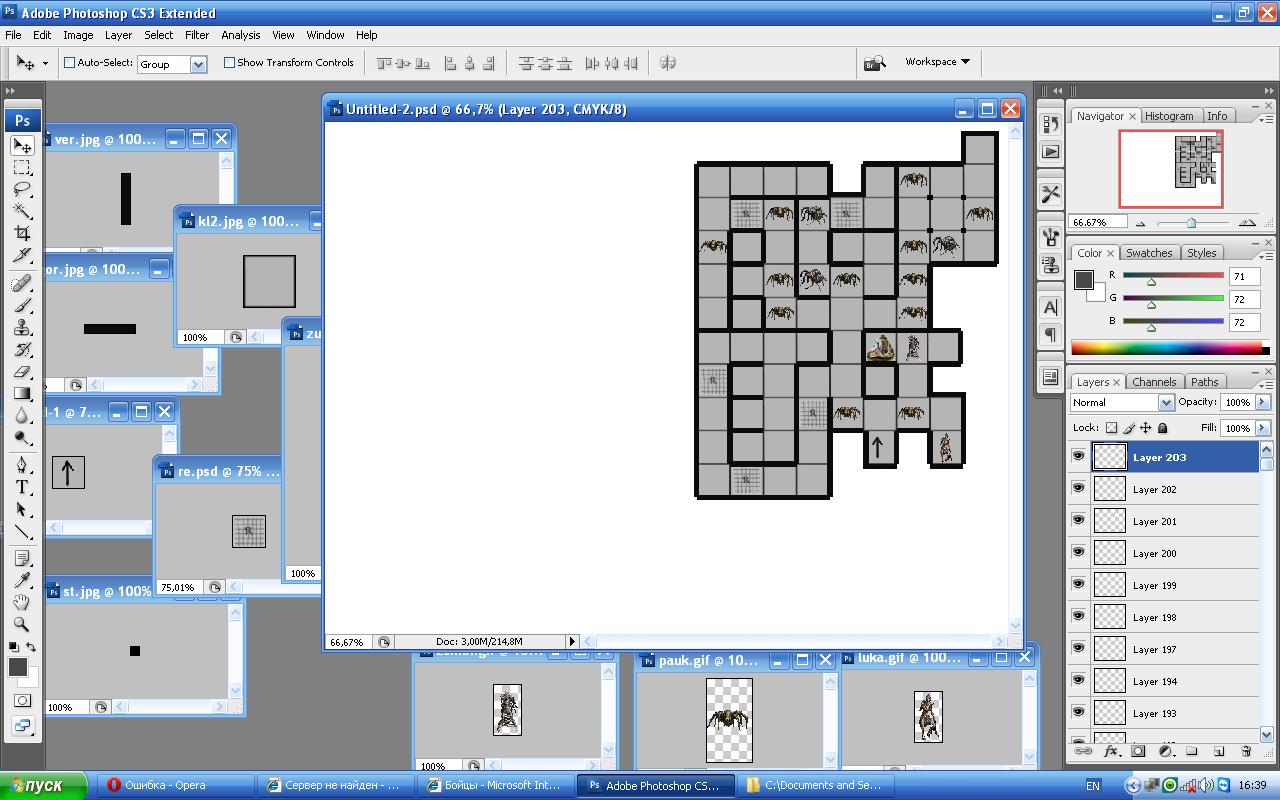The height and width of the screenshot is (800, 1280).
Task: Select the Zoom tool
Action: click(22, 624)
